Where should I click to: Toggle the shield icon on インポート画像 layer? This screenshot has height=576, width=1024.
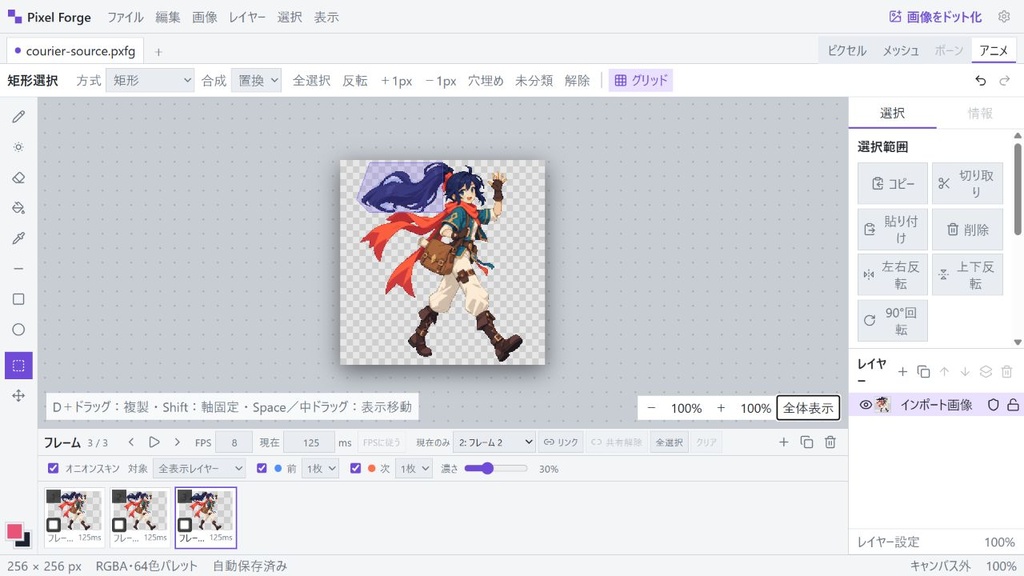(x=993, y=405)
